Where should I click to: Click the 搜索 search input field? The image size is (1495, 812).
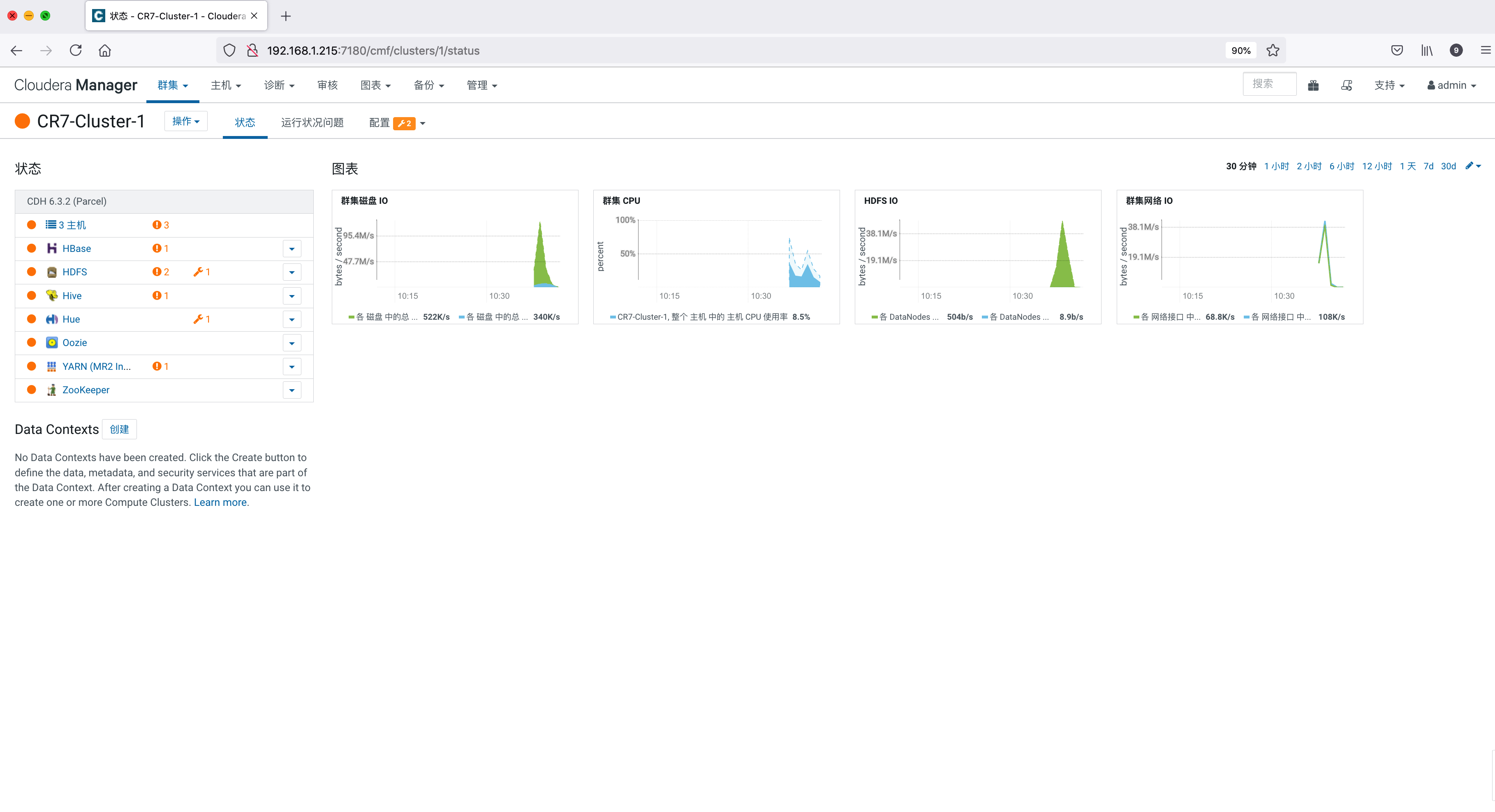[1269, 84]
